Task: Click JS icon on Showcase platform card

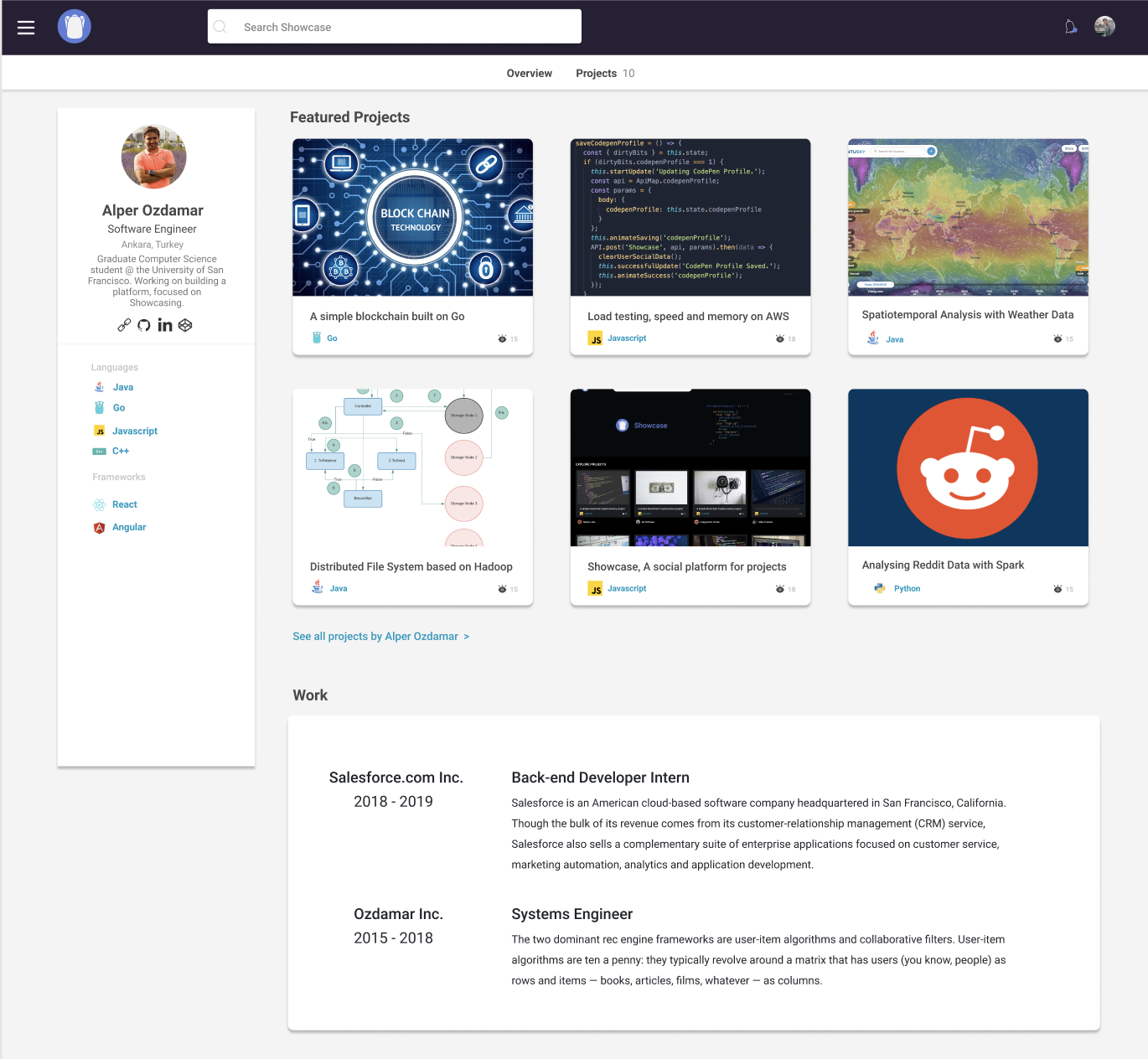Action: (x=595, y=589)
